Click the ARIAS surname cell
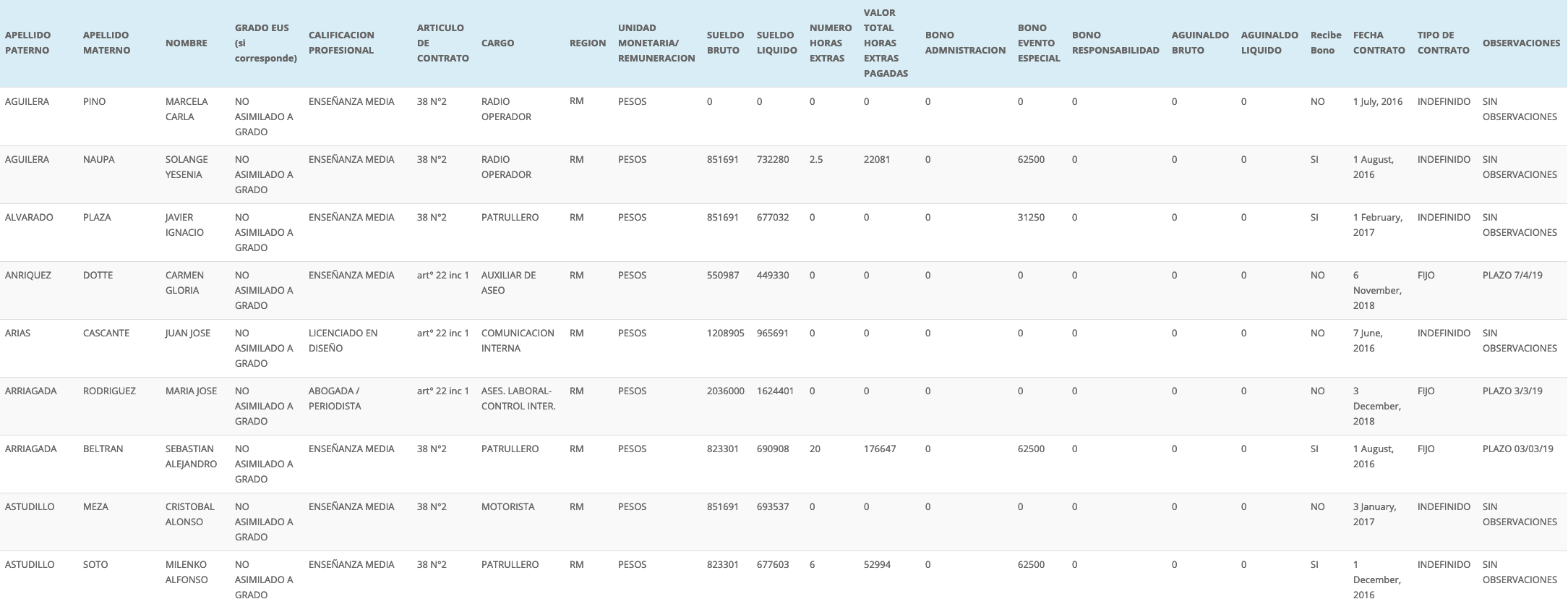The width and height of the screenshot is (1568, 599). (x=18, y=333)
